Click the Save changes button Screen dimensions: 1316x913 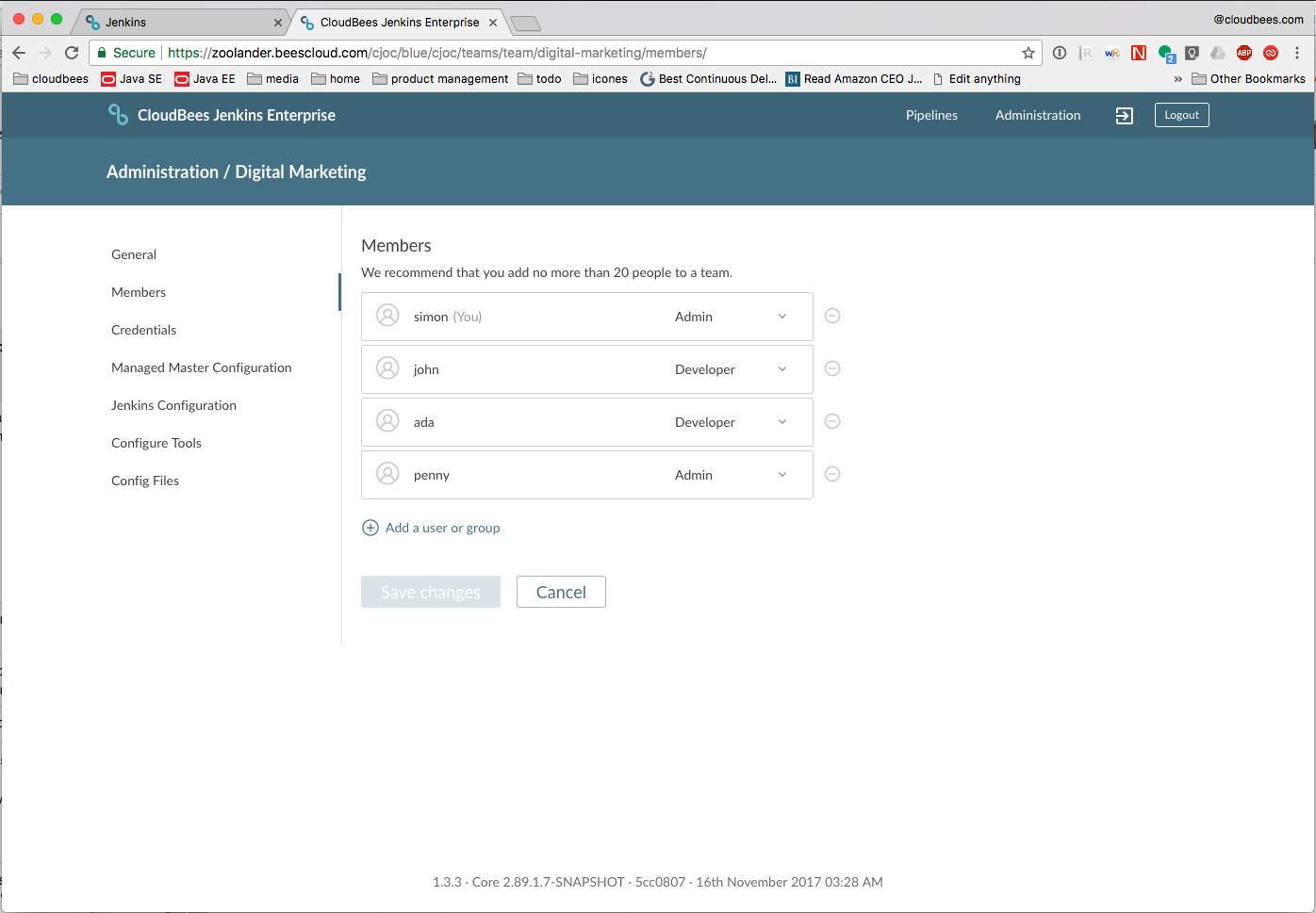click(x=431, y=592)
